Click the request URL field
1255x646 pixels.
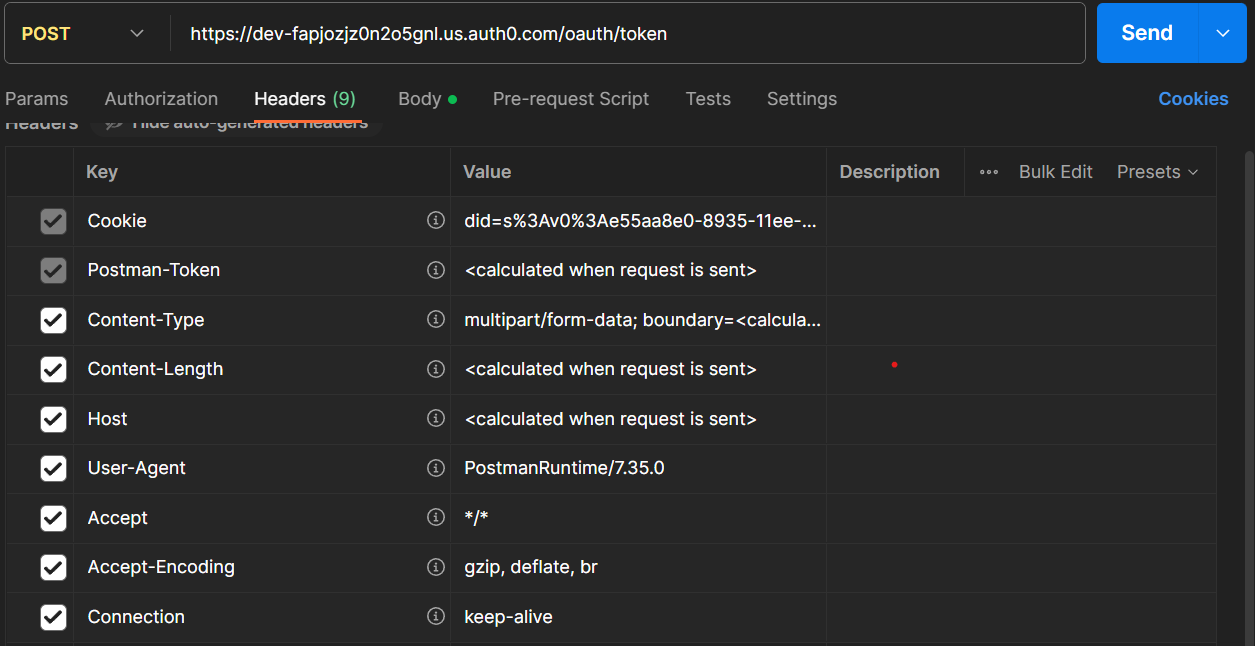point(628,33)
